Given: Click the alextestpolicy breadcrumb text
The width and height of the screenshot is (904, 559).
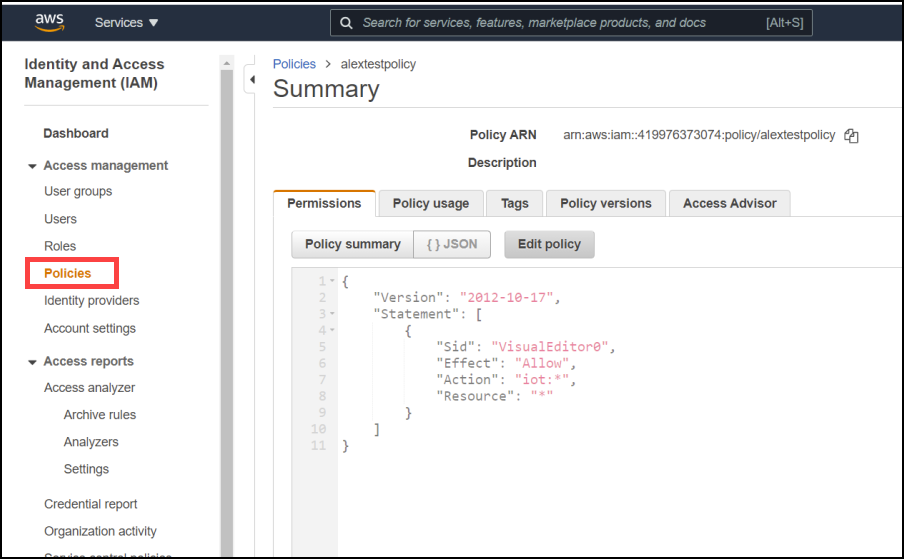Looking at the screenshot, I should 378,64.
